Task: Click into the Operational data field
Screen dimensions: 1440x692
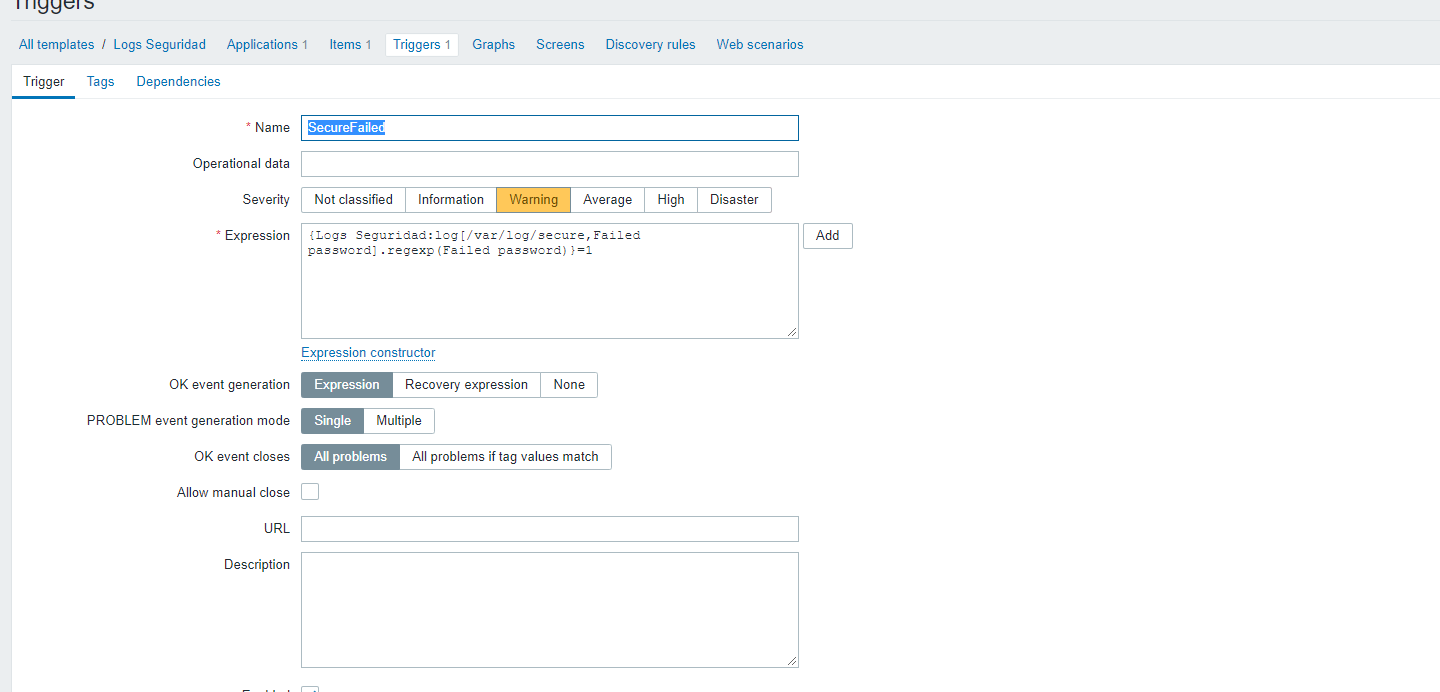Action: coord(550,163)
